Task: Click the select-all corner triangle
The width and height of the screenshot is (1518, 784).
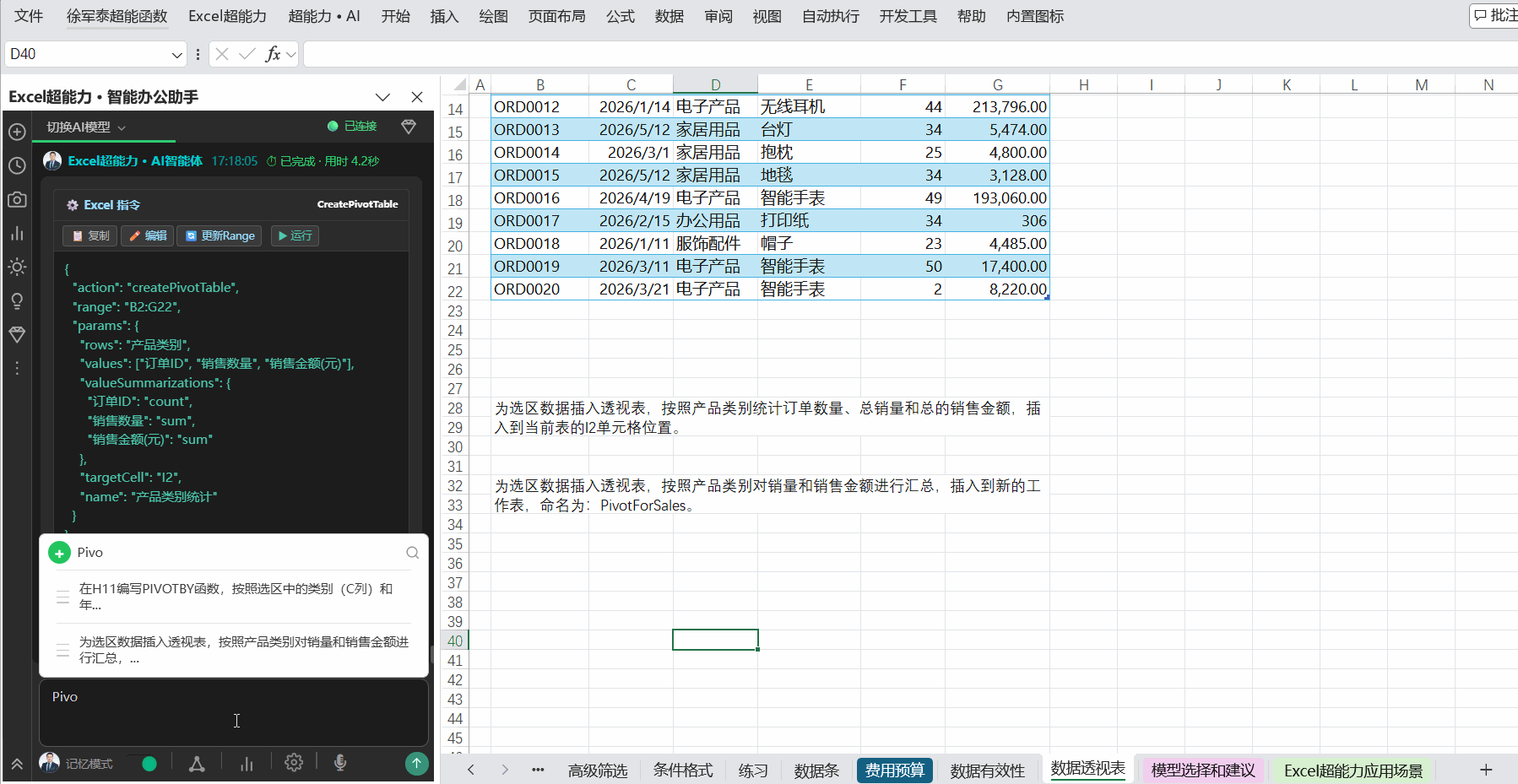Action: (x=459, y=84)
